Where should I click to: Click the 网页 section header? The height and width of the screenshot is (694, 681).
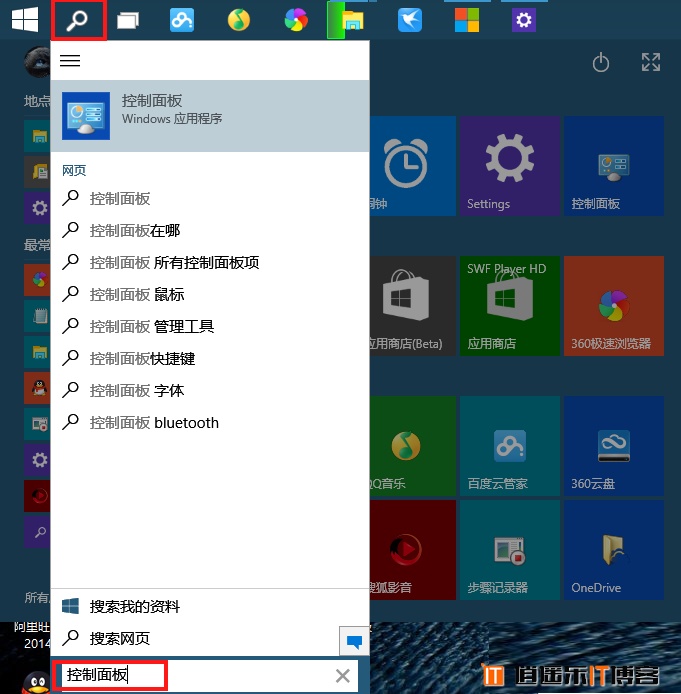pos(74,170)
